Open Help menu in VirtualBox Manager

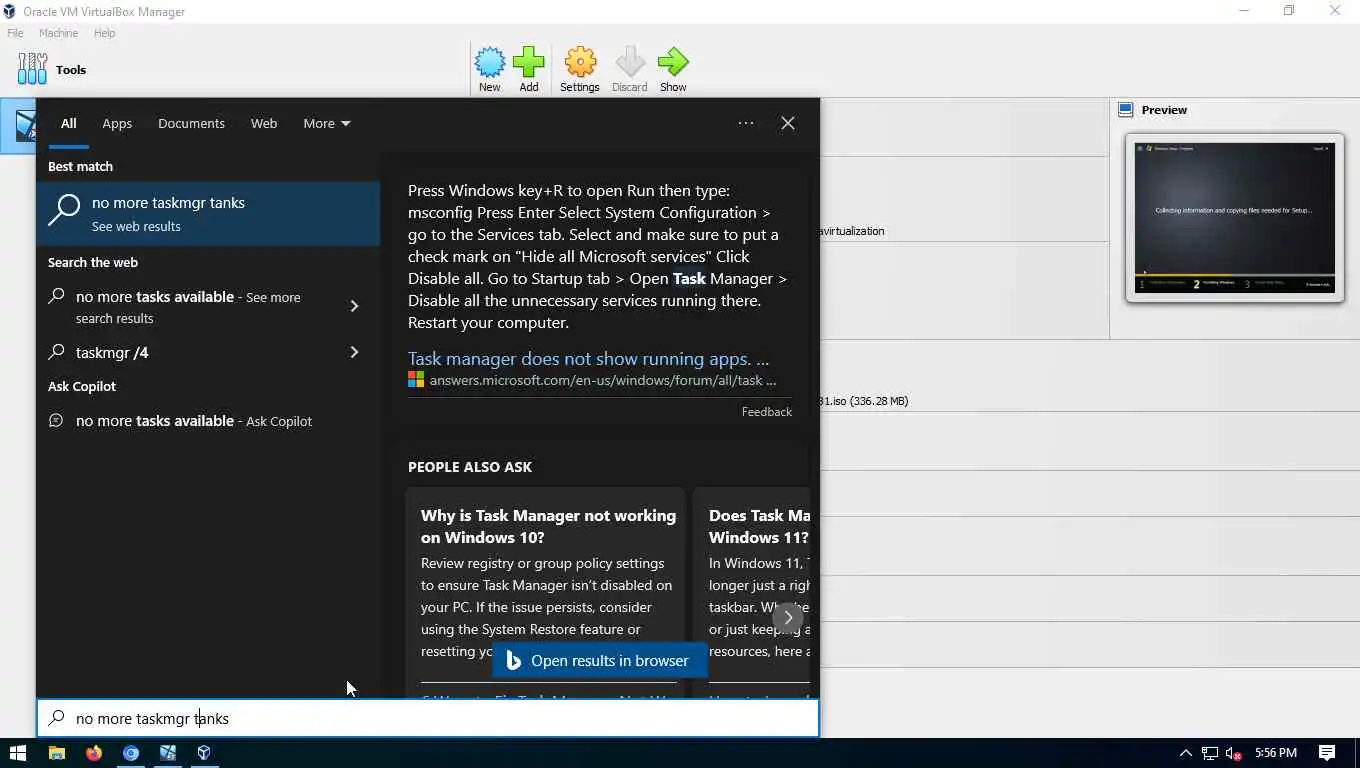104,33
